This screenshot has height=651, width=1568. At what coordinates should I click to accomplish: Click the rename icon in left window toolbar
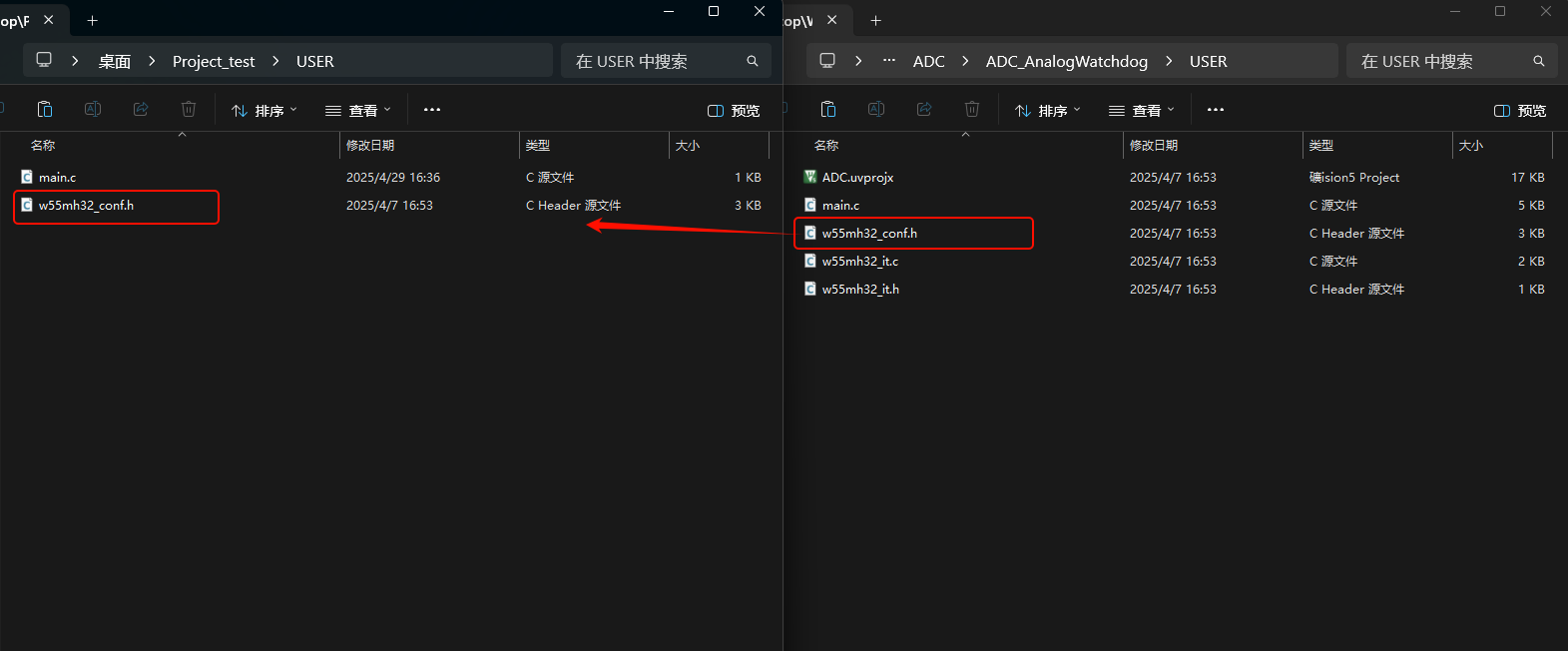(93, 110)
